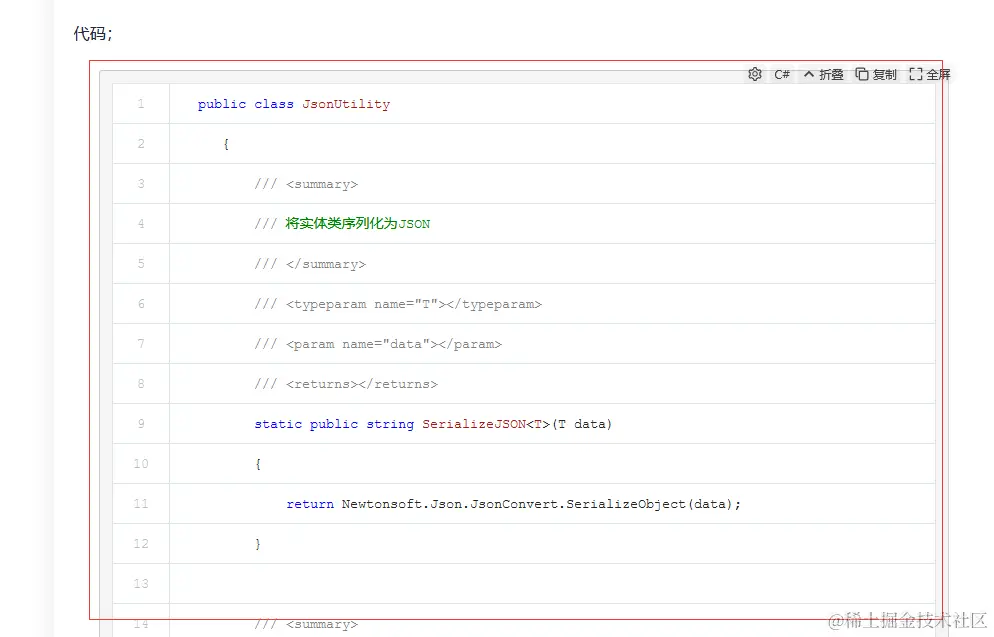
Task: Click the (T data) parameter list
Action: pos(582,424)
